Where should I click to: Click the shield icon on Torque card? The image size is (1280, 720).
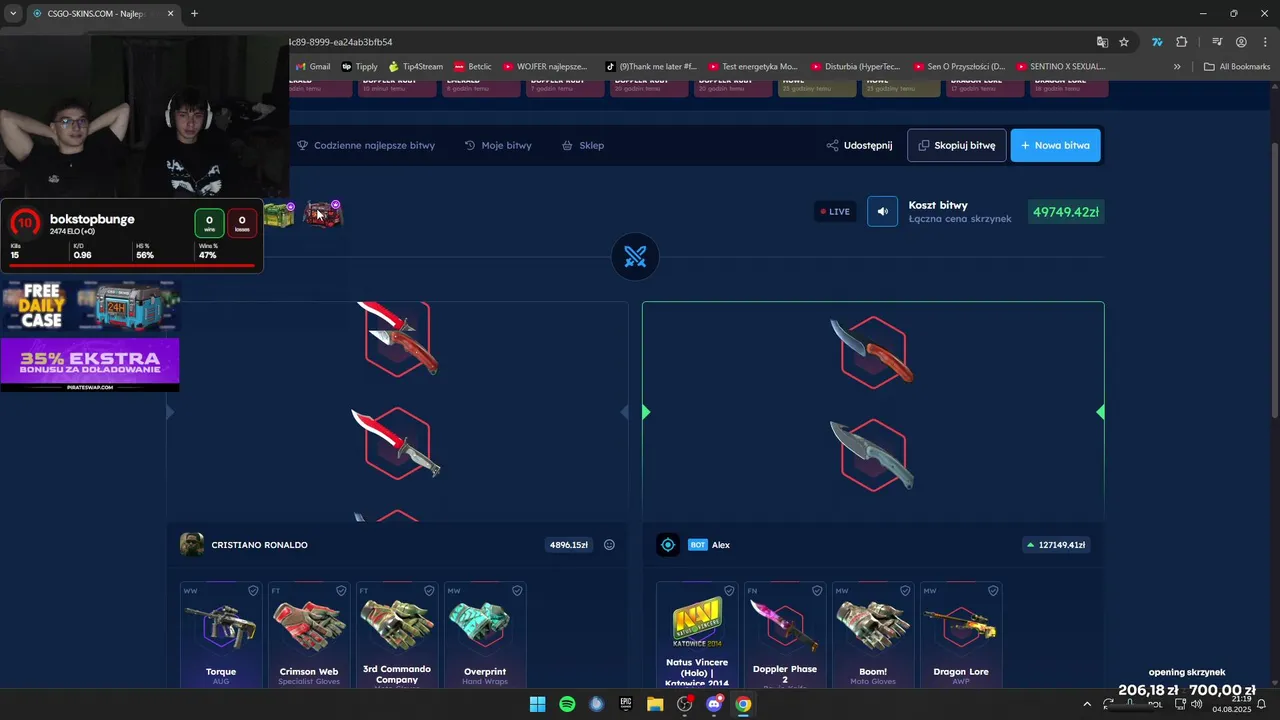coord(253,591)
